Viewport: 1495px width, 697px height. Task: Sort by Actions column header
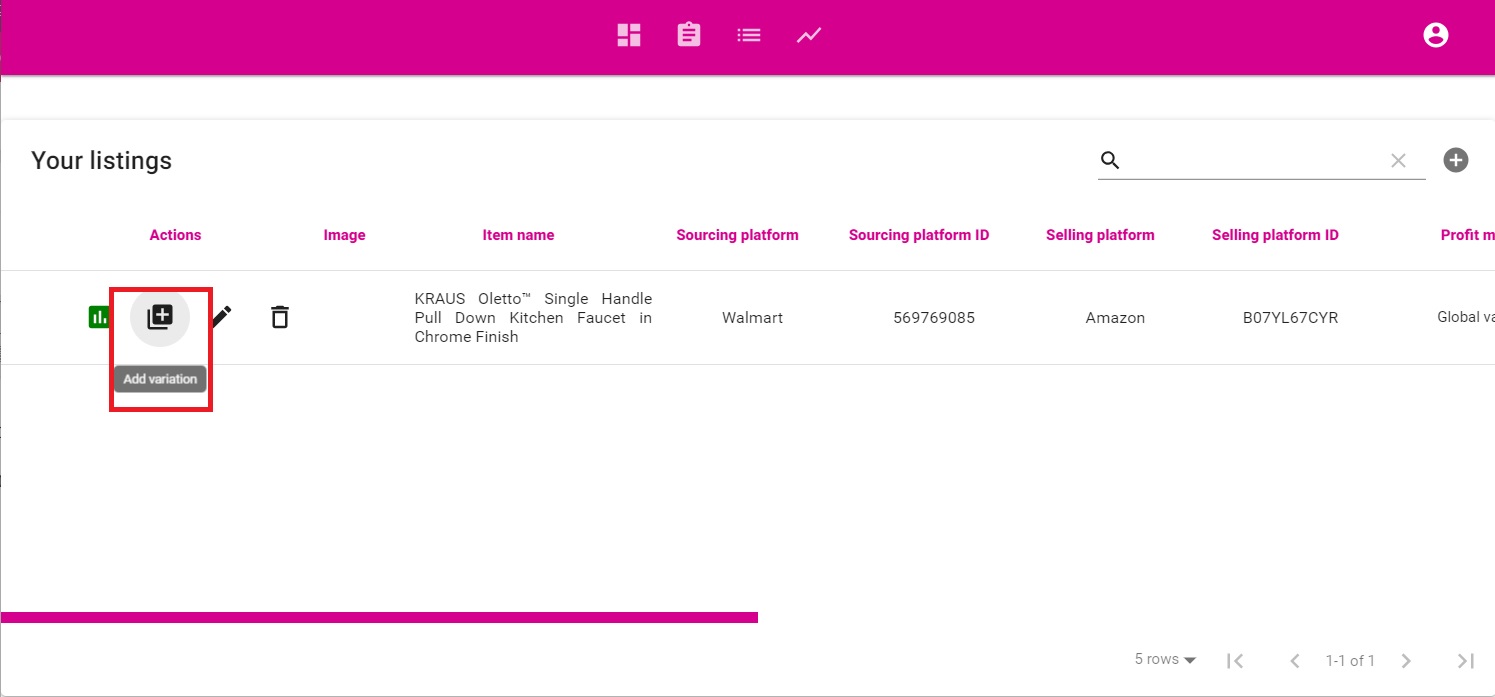coord(175,235)
